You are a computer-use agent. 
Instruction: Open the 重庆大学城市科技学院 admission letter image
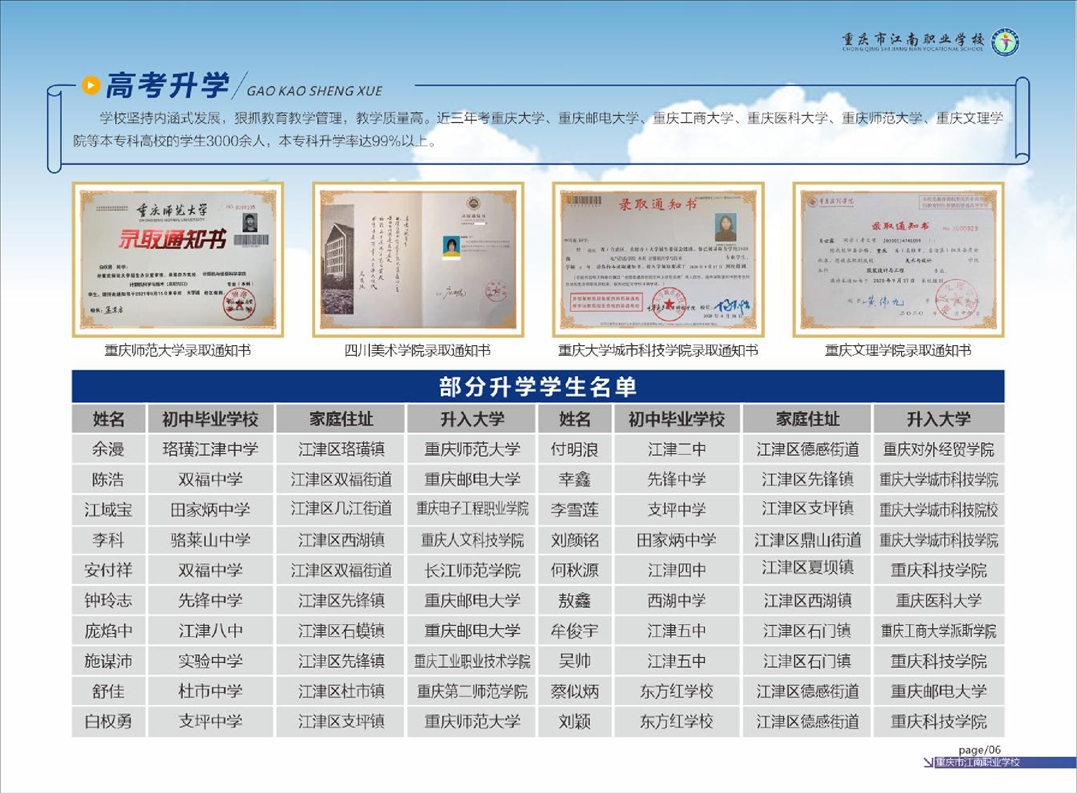click(x=658, y=260)
